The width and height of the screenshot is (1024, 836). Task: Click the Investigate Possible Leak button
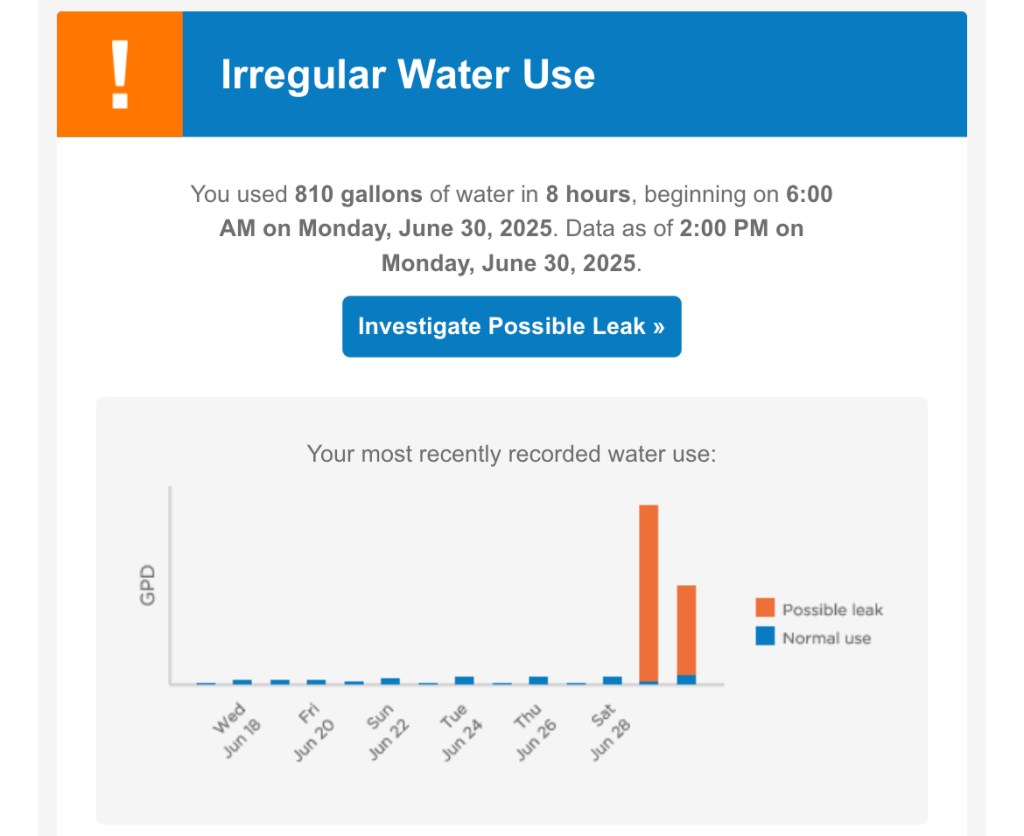coord(511,327)
